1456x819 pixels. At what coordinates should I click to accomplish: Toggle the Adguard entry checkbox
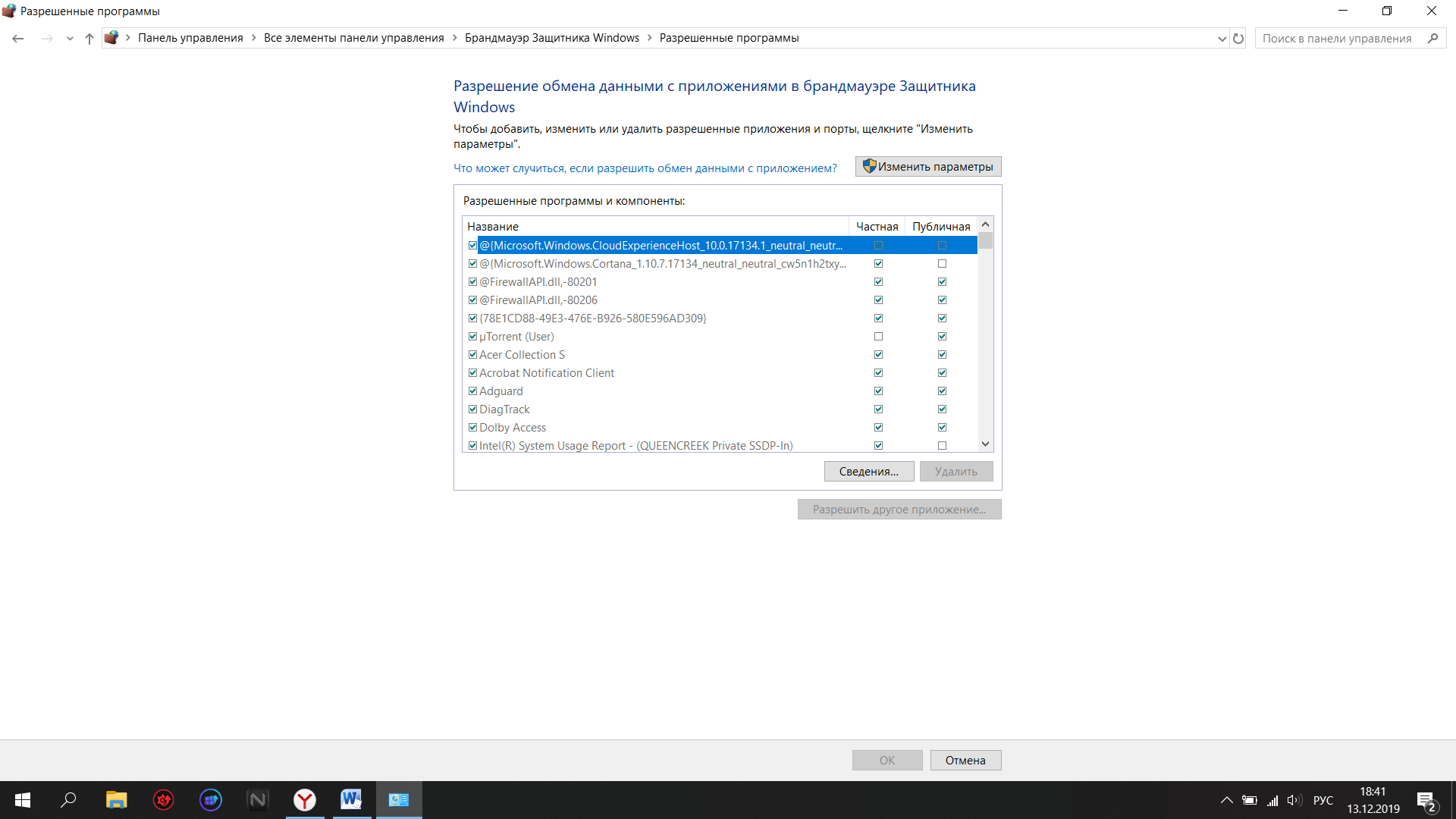click(472, 391)
